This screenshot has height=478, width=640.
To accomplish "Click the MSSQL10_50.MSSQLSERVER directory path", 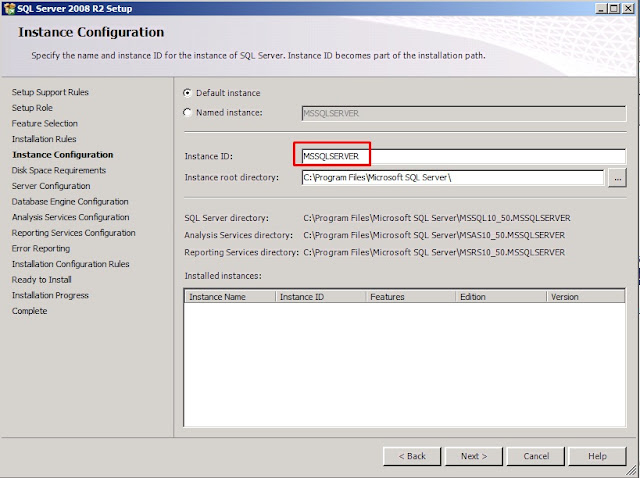I will tap(437, 218).
